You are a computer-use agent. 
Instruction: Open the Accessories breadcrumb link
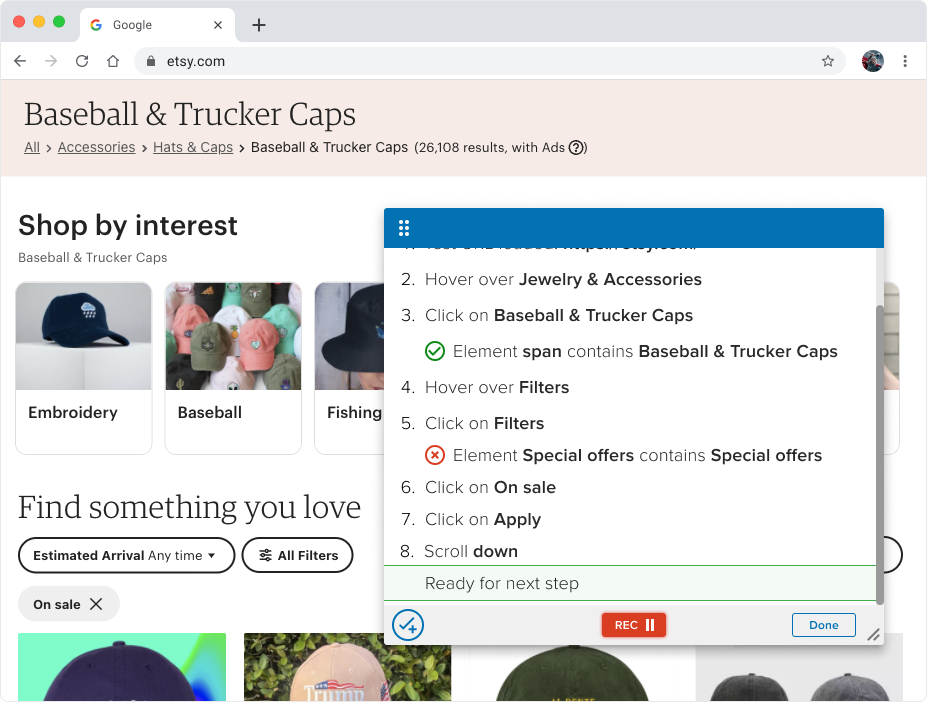96,147
